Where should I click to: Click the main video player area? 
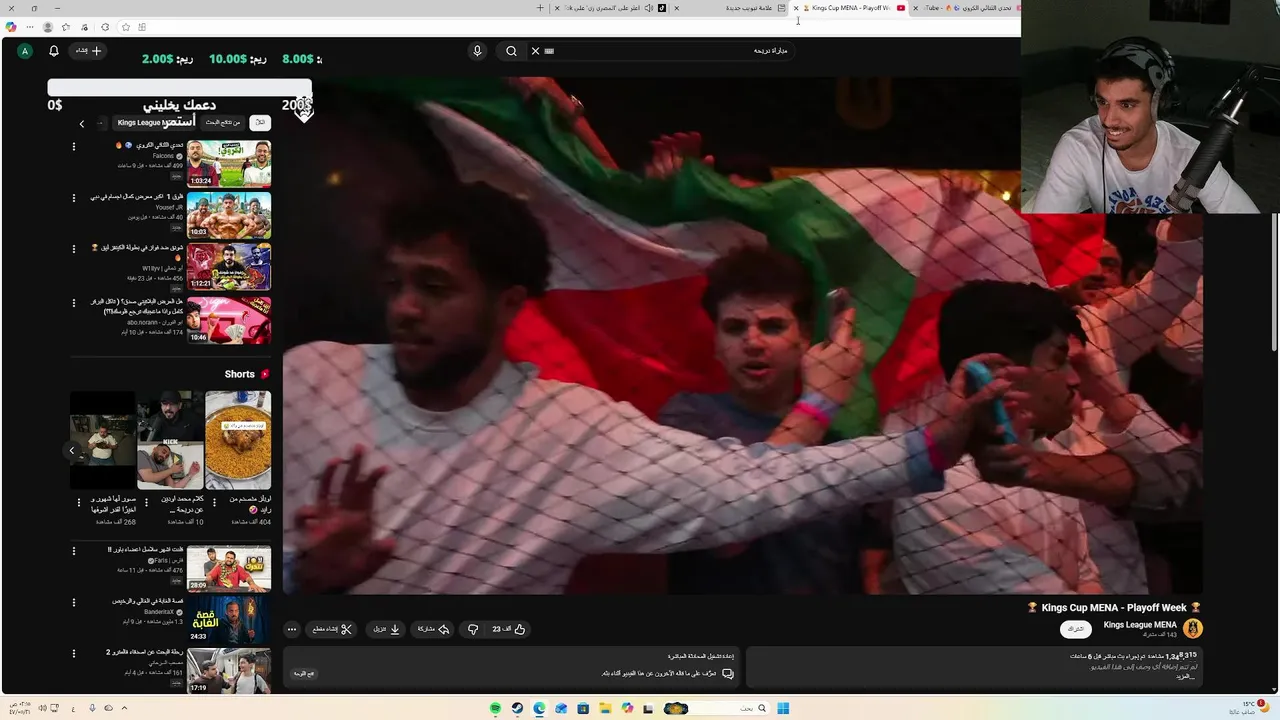[743, 337]
